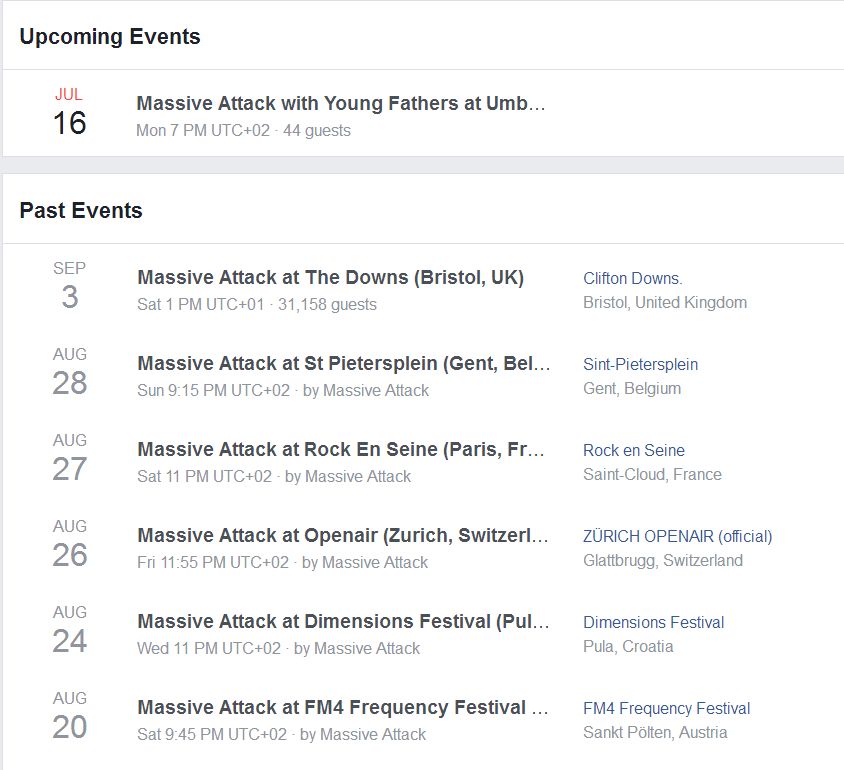
Task: Open the St Pietersplein Gent event
Action: click(343, 363)
